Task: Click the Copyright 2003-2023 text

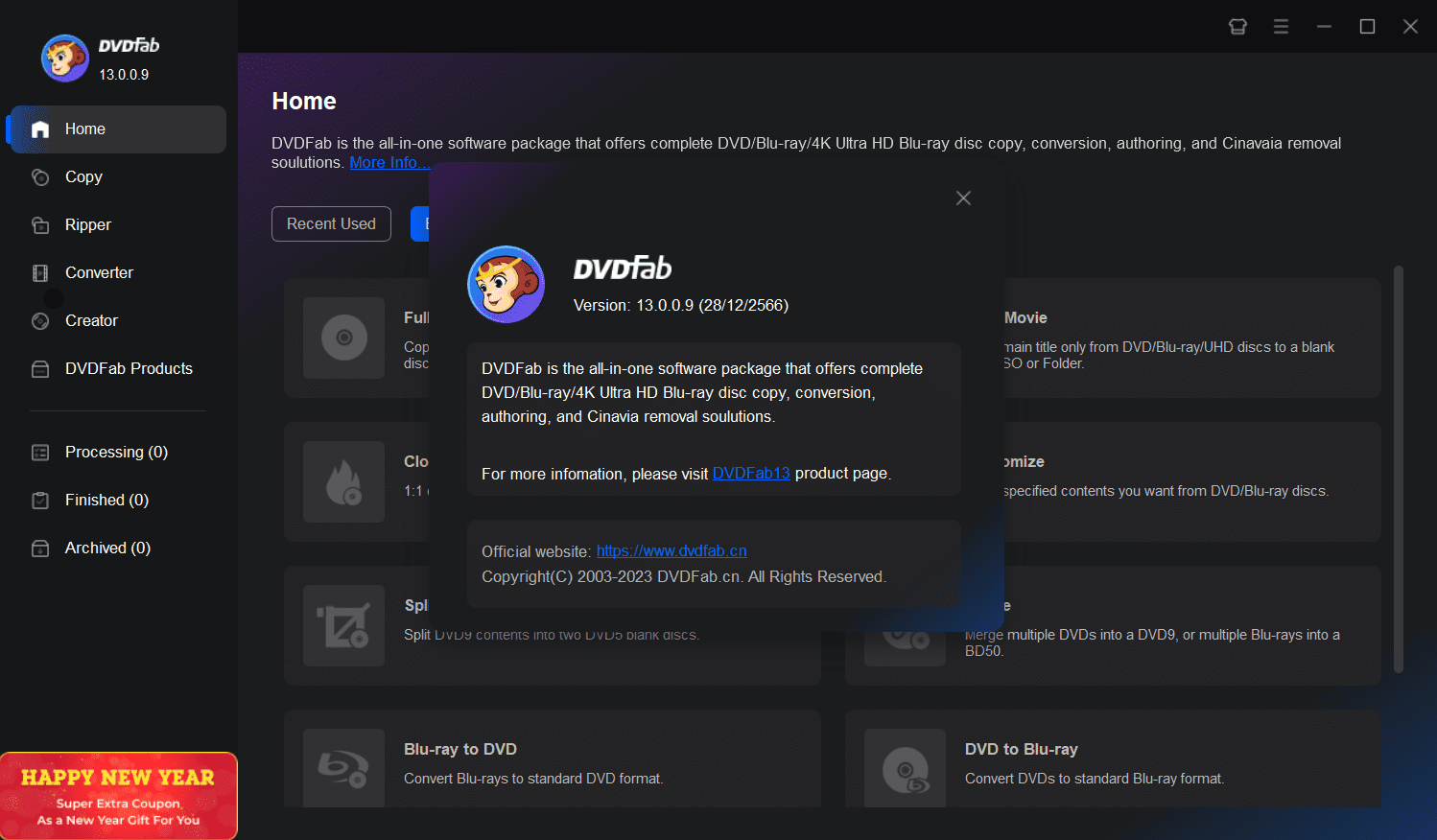Action: click(x=684, y=577)
